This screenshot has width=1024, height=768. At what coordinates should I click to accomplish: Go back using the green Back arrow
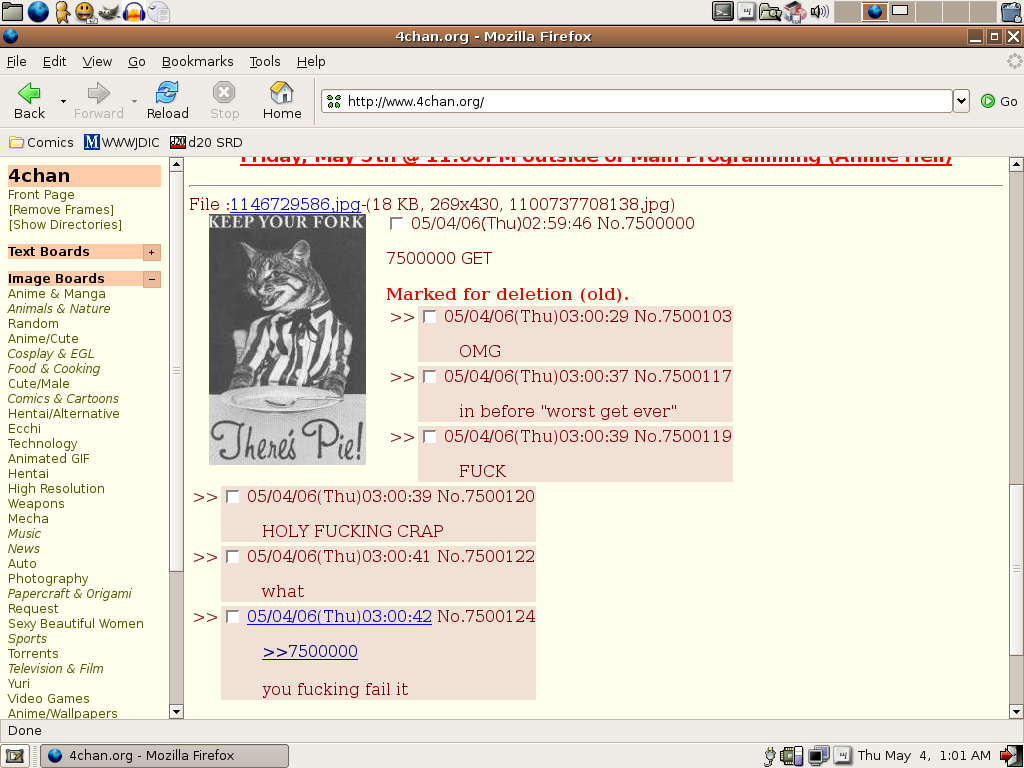[x=29, y=101]
